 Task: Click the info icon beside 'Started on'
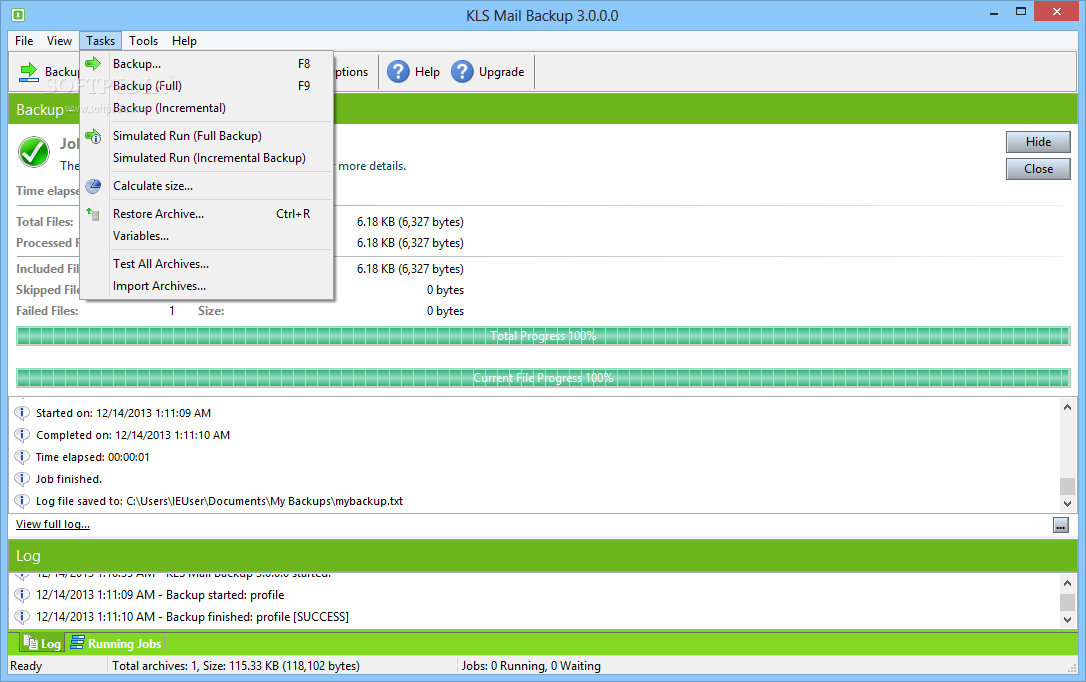click(x=22, y=413)
